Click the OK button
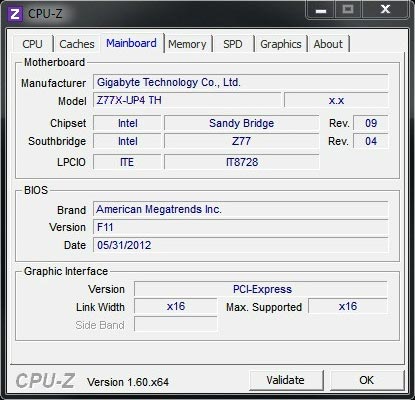Viewport: 415px width, 400px height. pos(367,380)
